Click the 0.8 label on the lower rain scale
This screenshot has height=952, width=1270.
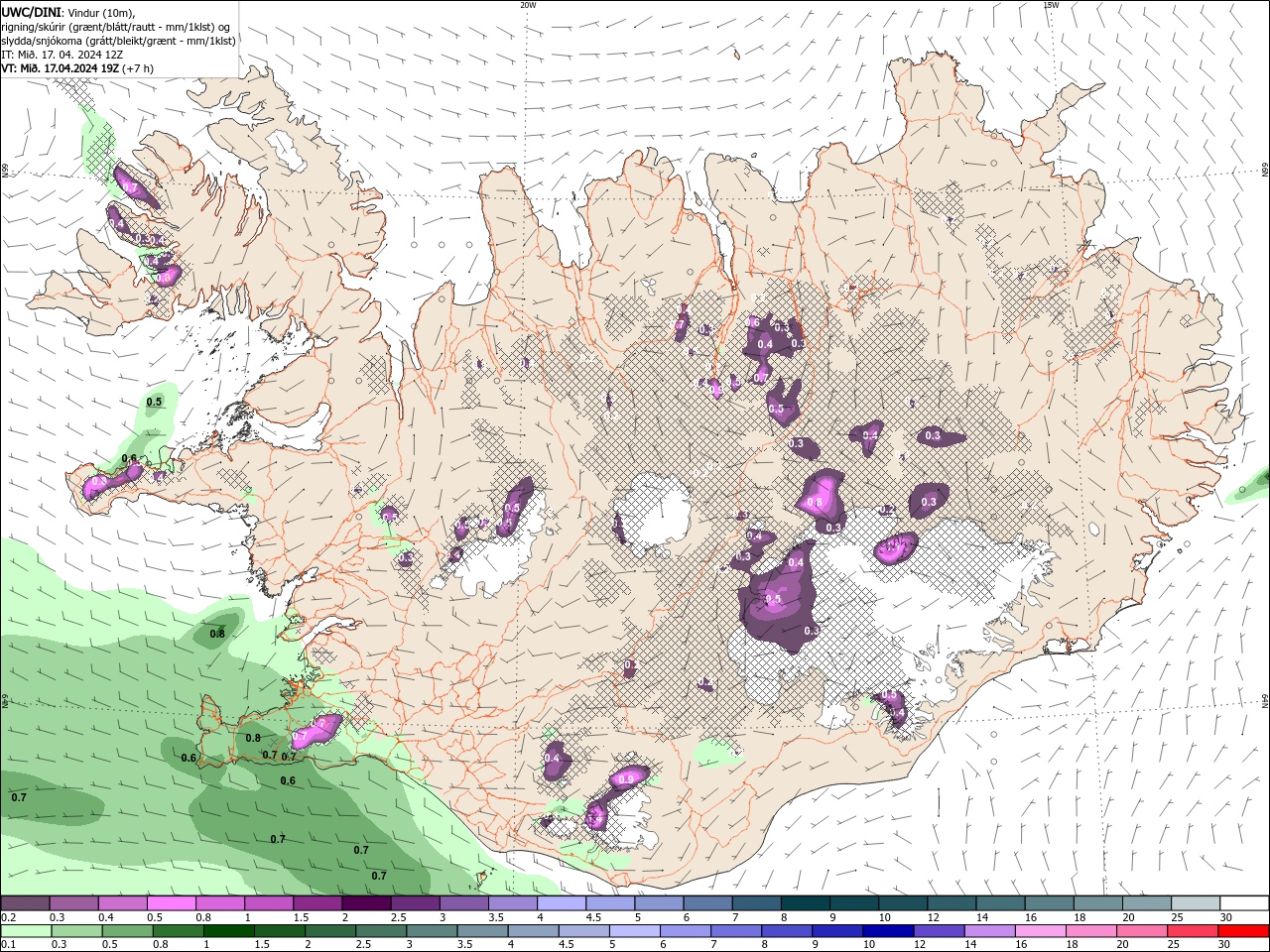[160, 944]
